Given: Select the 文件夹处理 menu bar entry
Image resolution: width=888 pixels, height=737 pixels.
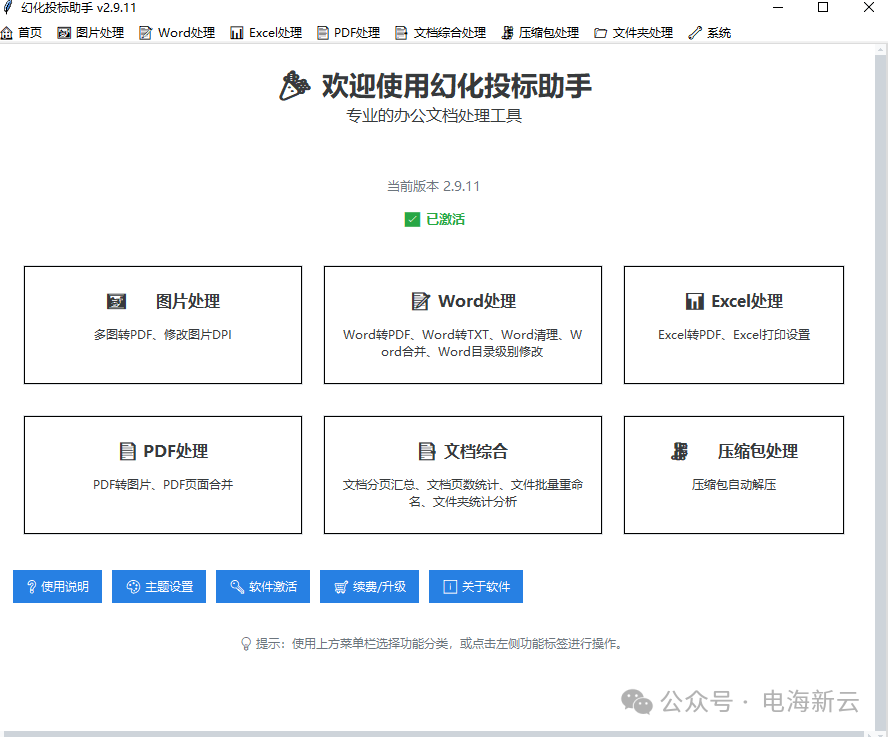Looking at the screenshot, I should 633,32.
